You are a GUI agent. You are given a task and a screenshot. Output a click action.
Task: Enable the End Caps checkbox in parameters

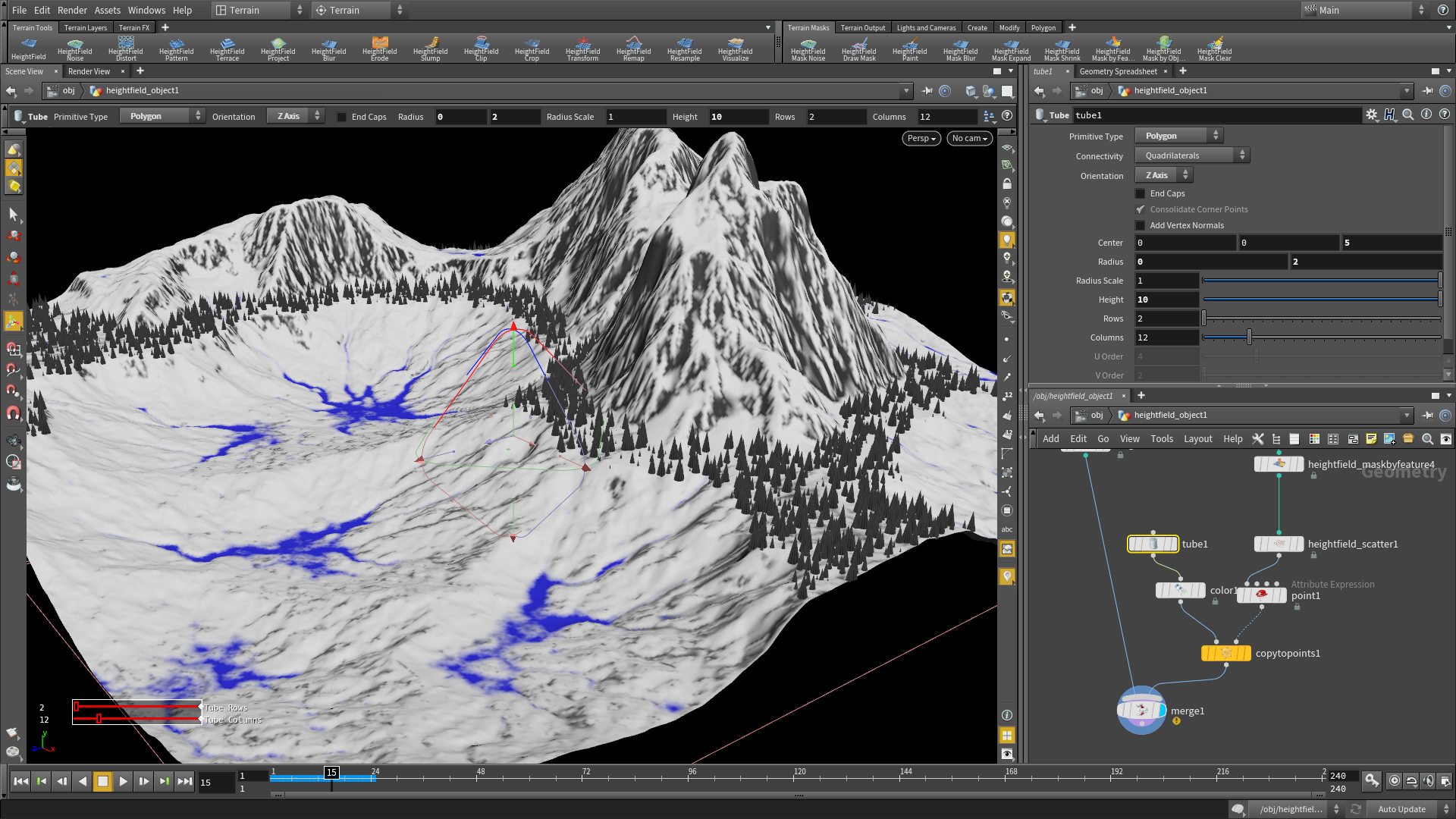1140,193
